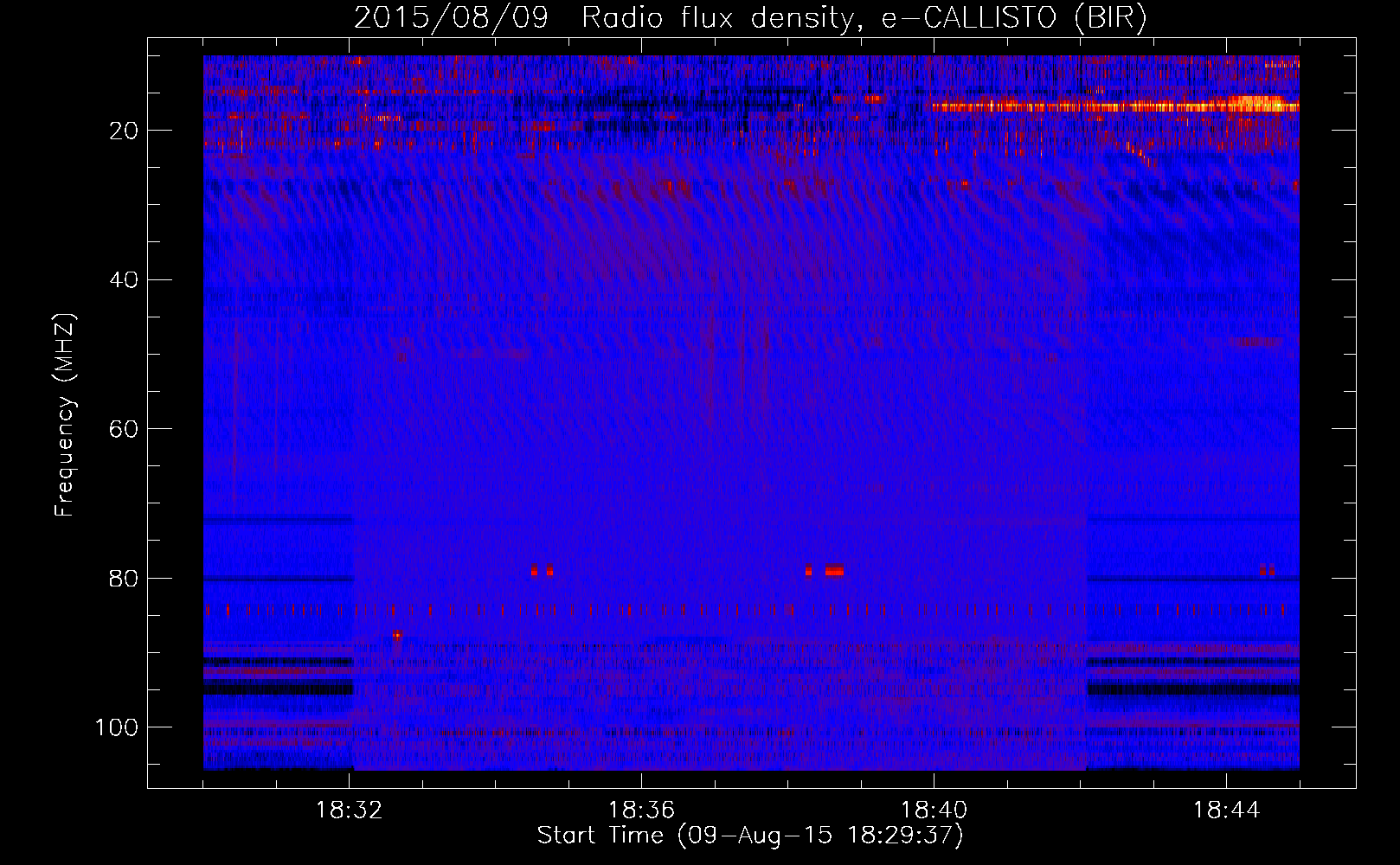
Task: Click the 18:36 time tick label
Action: pos(641,811)
